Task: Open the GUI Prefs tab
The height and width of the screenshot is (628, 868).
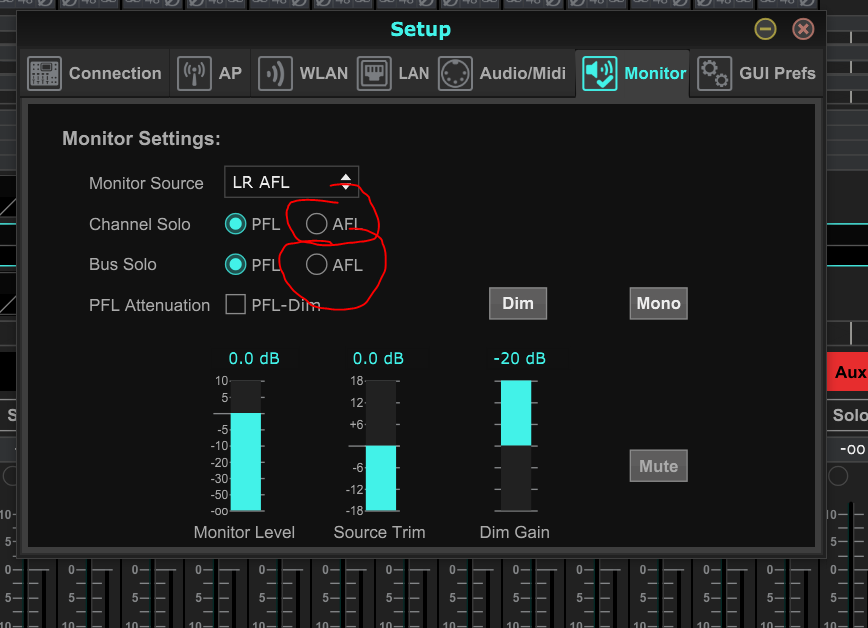Action: coord(756,73)
